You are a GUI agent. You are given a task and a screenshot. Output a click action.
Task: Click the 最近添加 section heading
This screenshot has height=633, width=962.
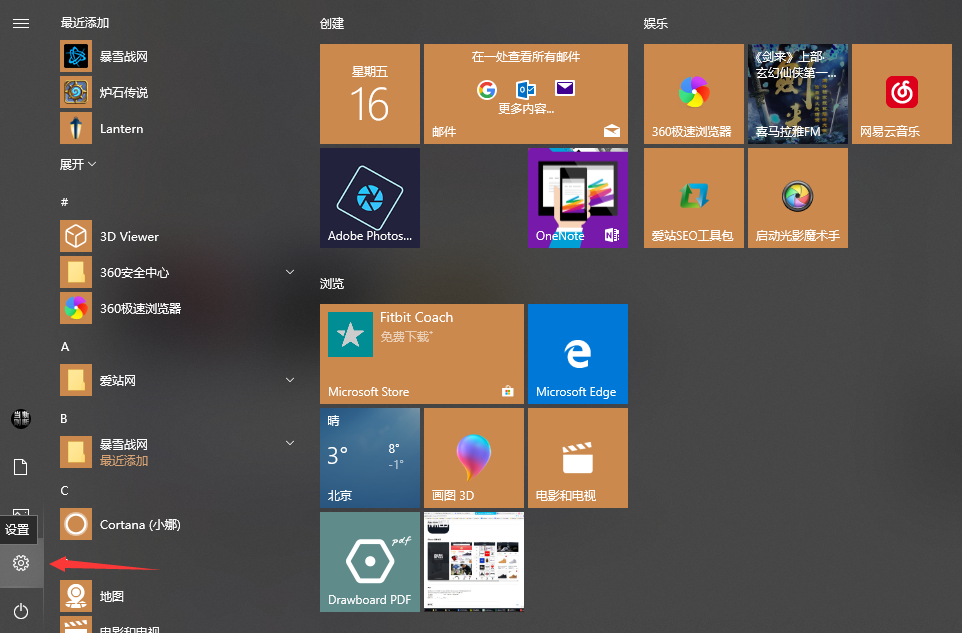(85, 23)
